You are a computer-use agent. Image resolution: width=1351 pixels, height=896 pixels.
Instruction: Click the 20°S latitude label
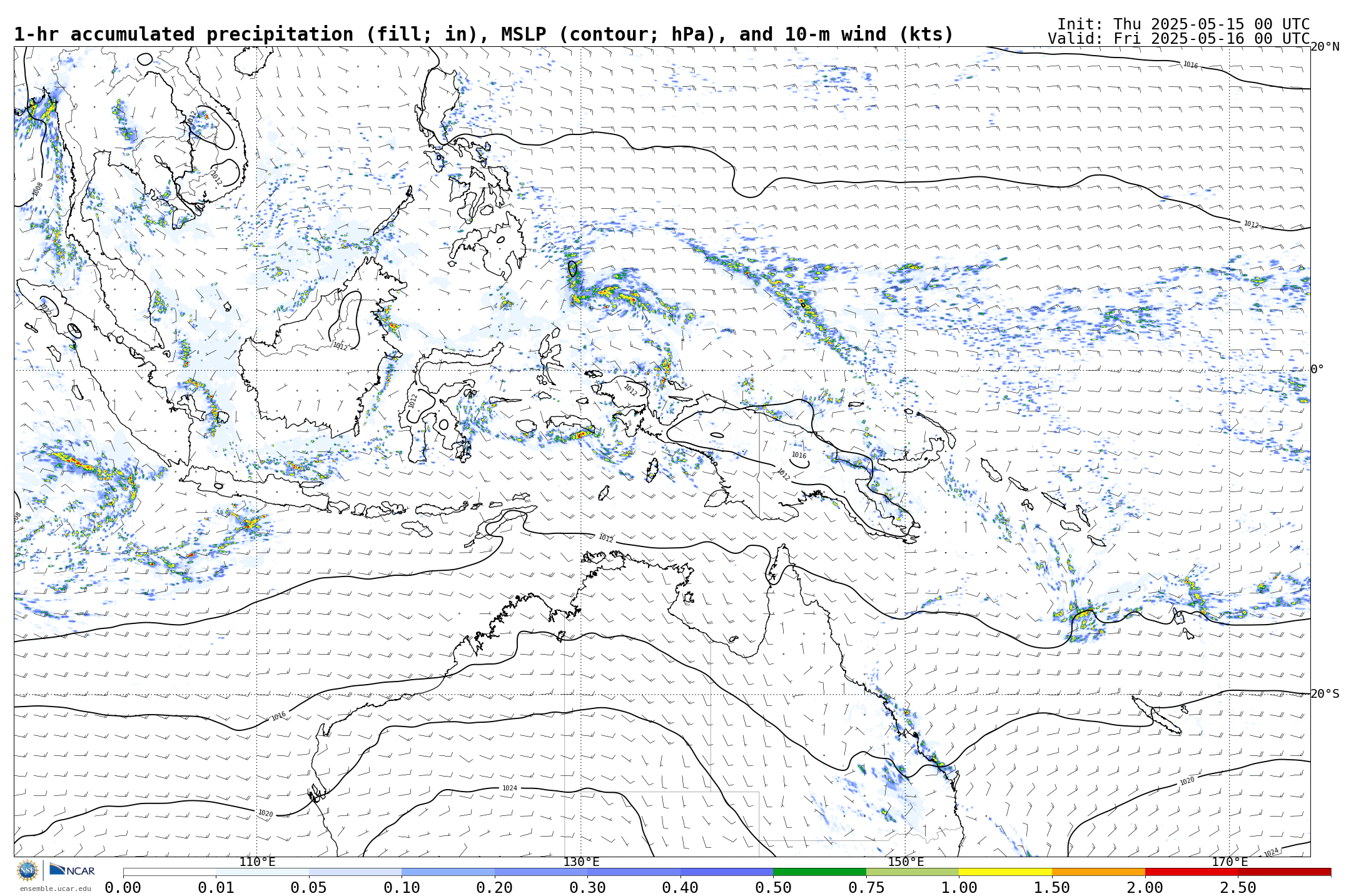(1325, 694)
